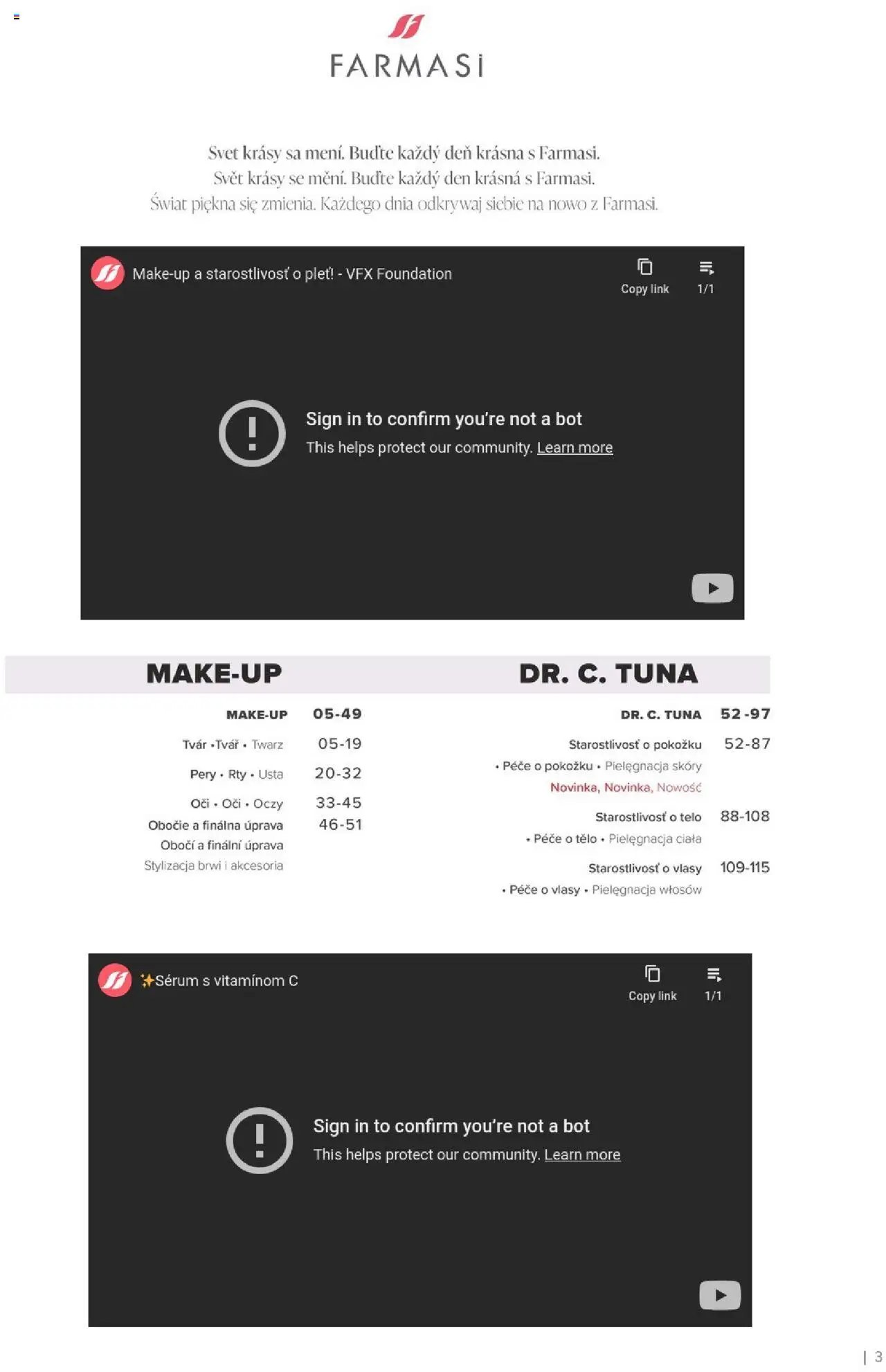Image resolution: width=886 pixels, height=1372 pixels.
Task: Click the Novinka Nowość label
Action: (x=626, y=787)
